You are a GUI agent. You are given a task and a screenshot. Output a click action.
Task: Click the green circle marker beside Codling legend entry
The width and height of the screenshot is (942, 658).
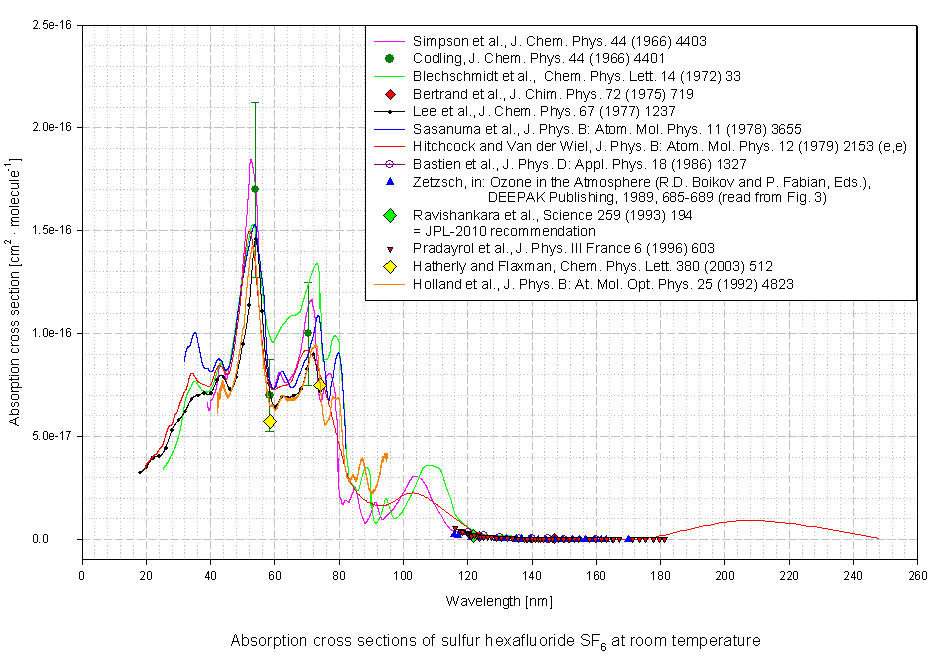point(390,58)
